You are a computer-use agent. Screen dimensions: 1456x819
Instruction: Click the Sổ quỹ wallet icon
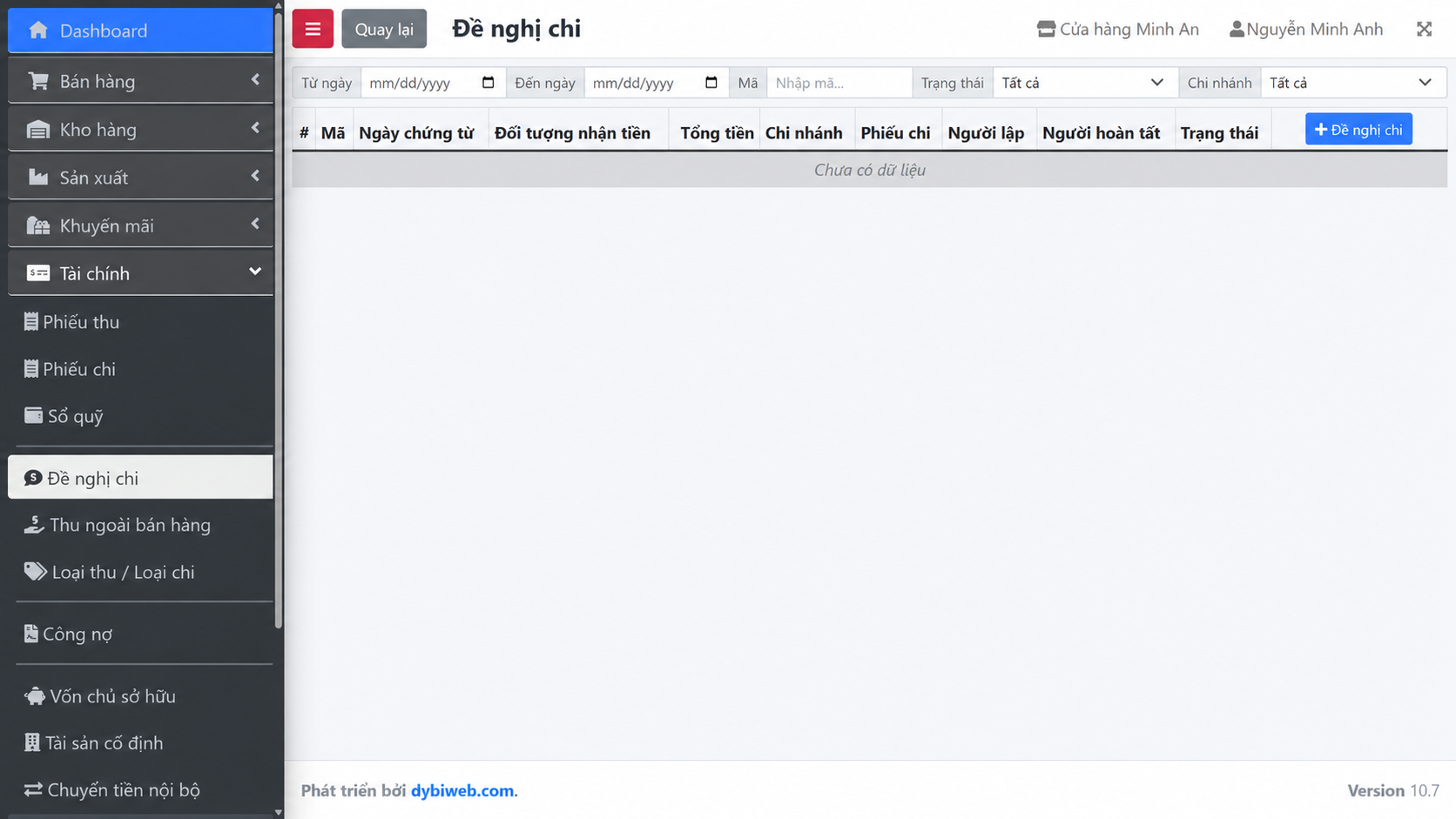[33, 415]
